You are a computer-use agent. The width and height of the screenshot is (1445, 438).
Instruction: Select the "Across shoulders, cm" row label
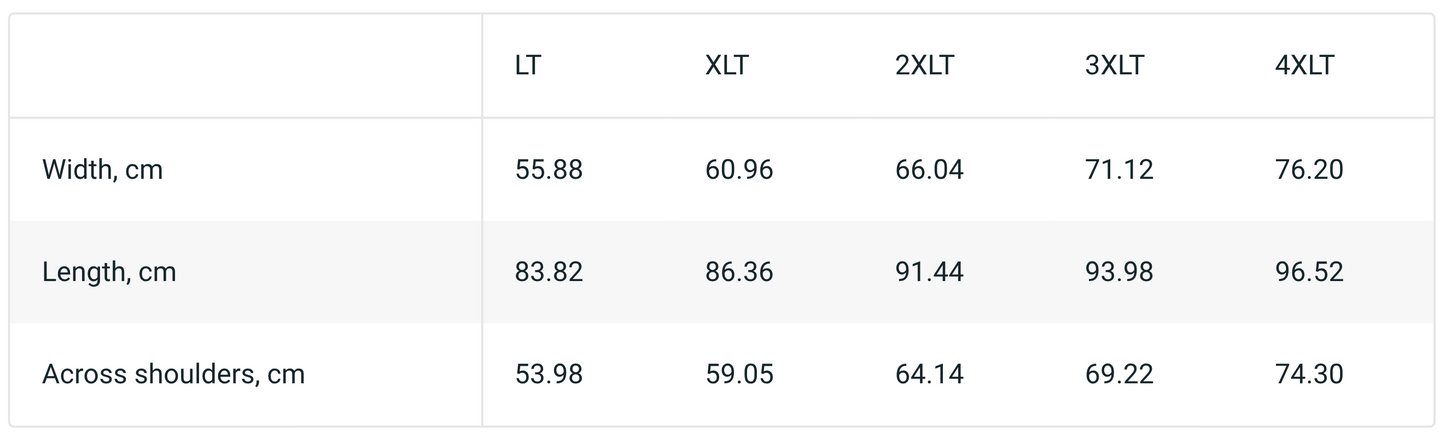click(173, 374)
